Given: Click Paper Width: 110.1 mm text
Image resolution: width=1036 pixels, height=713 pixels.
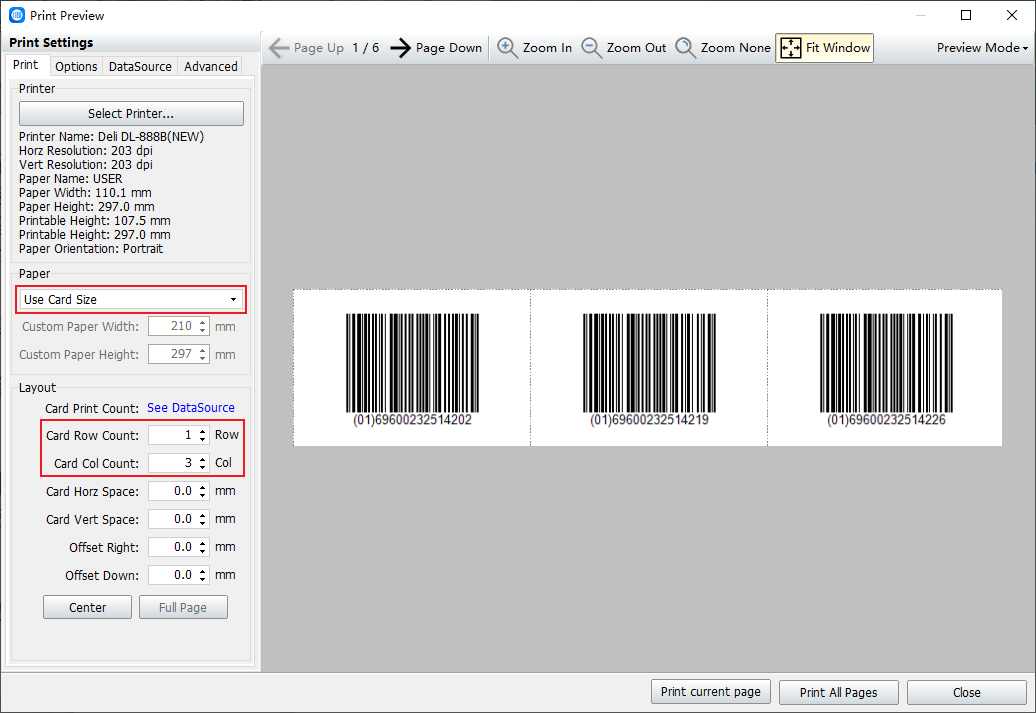Looking at the screenshot, I should pos(85,192).
